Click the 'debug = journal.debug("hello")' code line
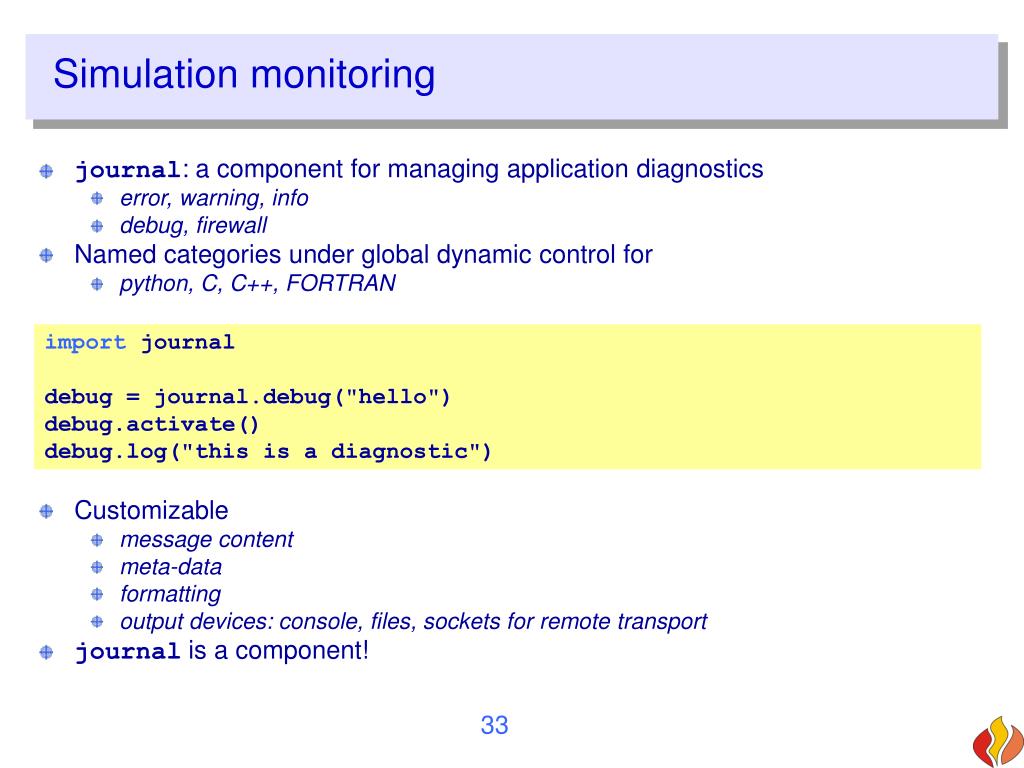1024x768 pixels. point(248,397)
